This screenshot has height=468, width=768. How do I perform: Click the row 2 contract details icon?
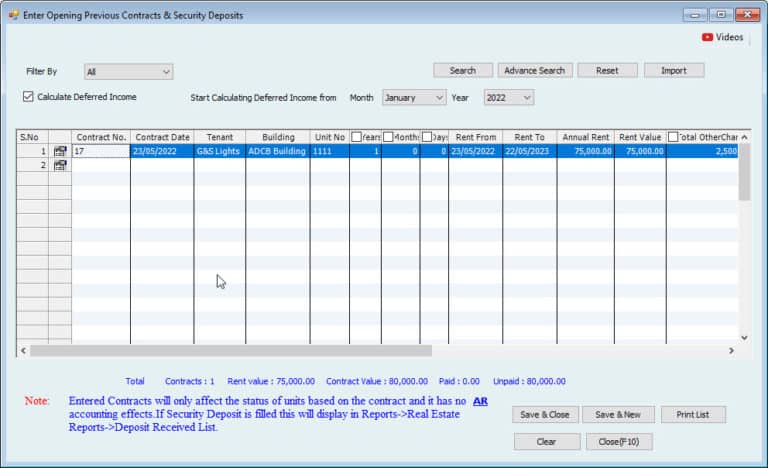coord(60,165)
